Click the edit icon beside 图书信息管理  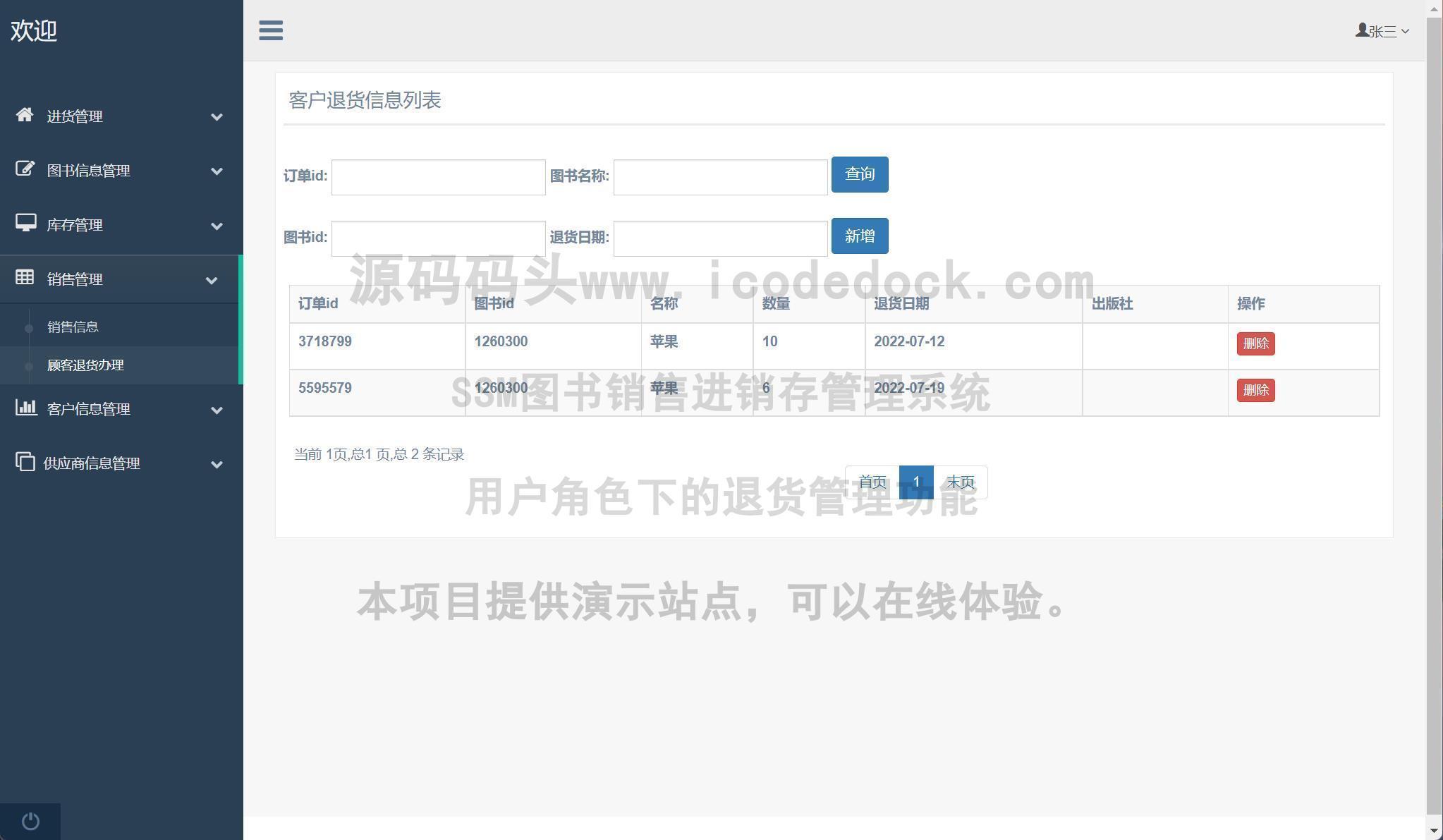tap(25, 169)
